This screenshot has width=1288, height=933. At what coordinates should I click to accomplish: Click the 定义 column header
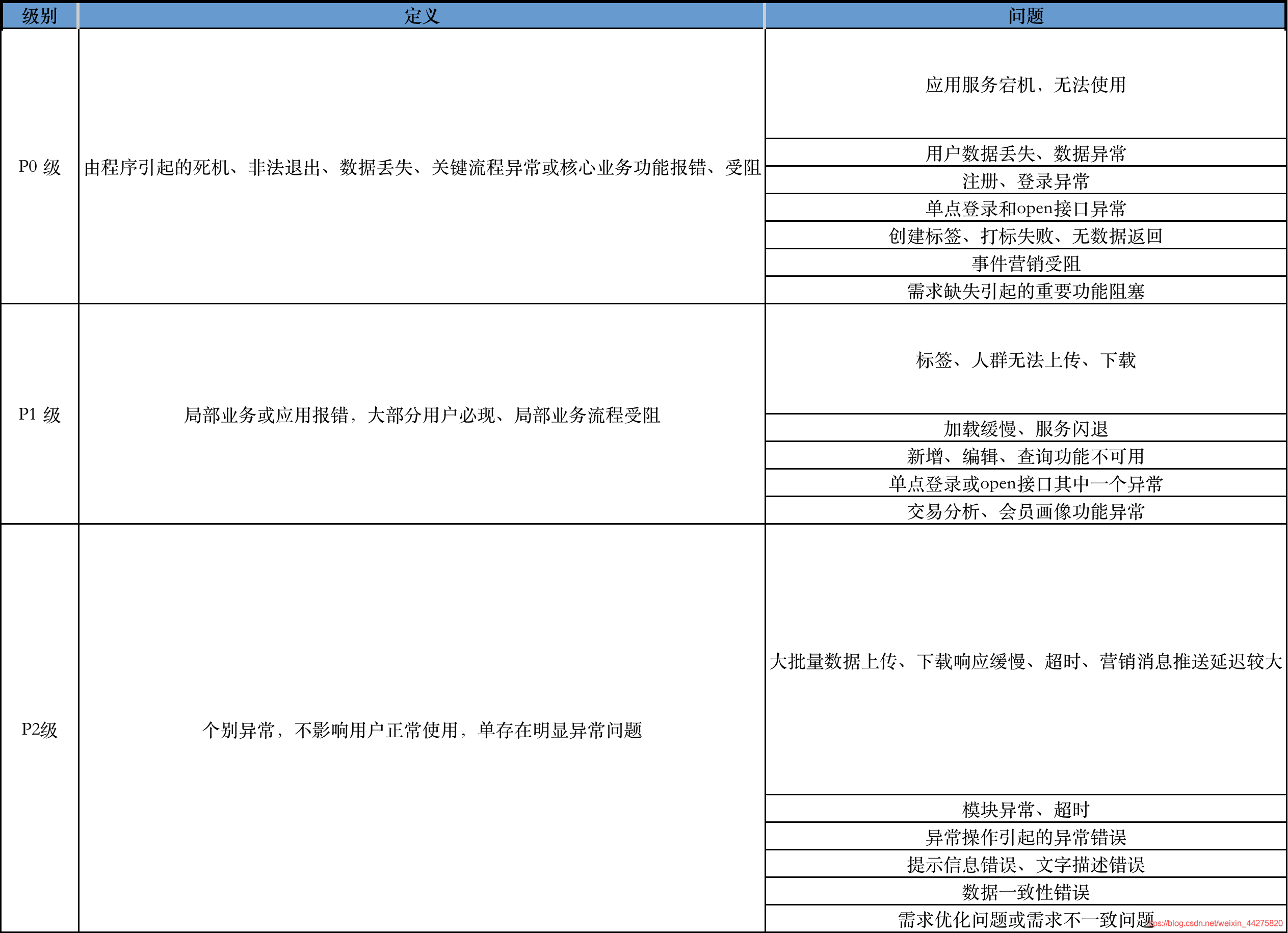[x=422, y=16]
